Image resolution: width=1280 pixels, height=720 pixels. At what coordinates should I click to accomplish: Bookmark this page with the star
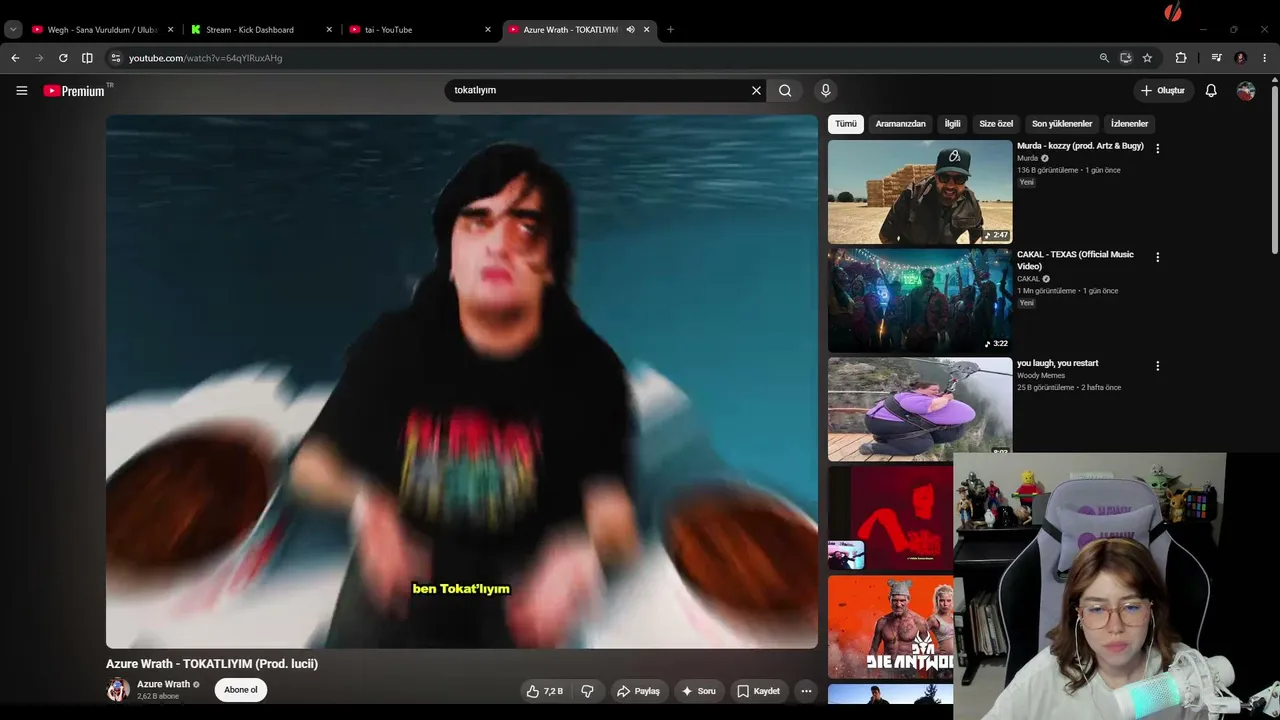click(1147, 58)
